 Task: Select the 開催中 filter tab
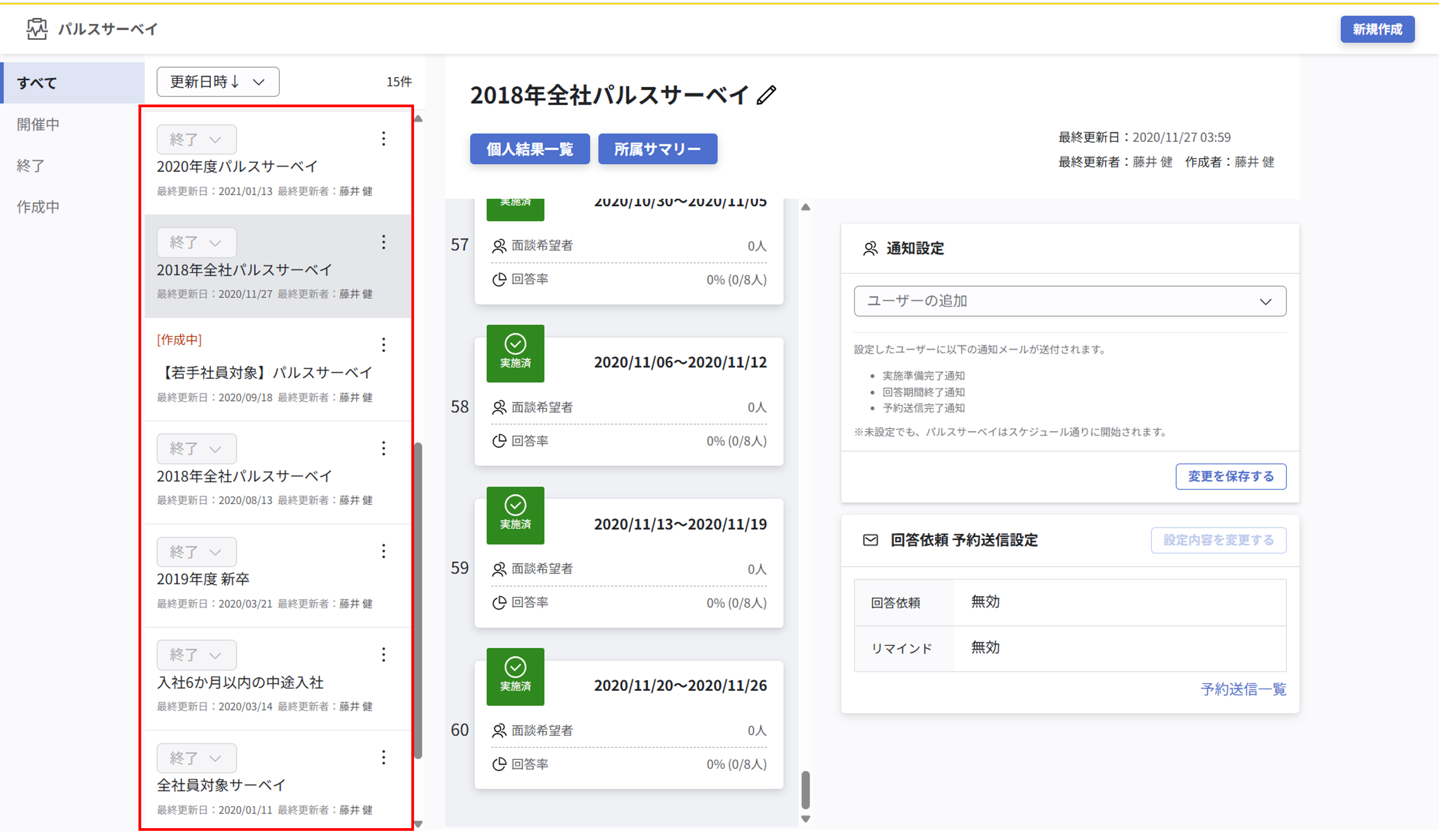pyautogui.click(x=73, y=125)
